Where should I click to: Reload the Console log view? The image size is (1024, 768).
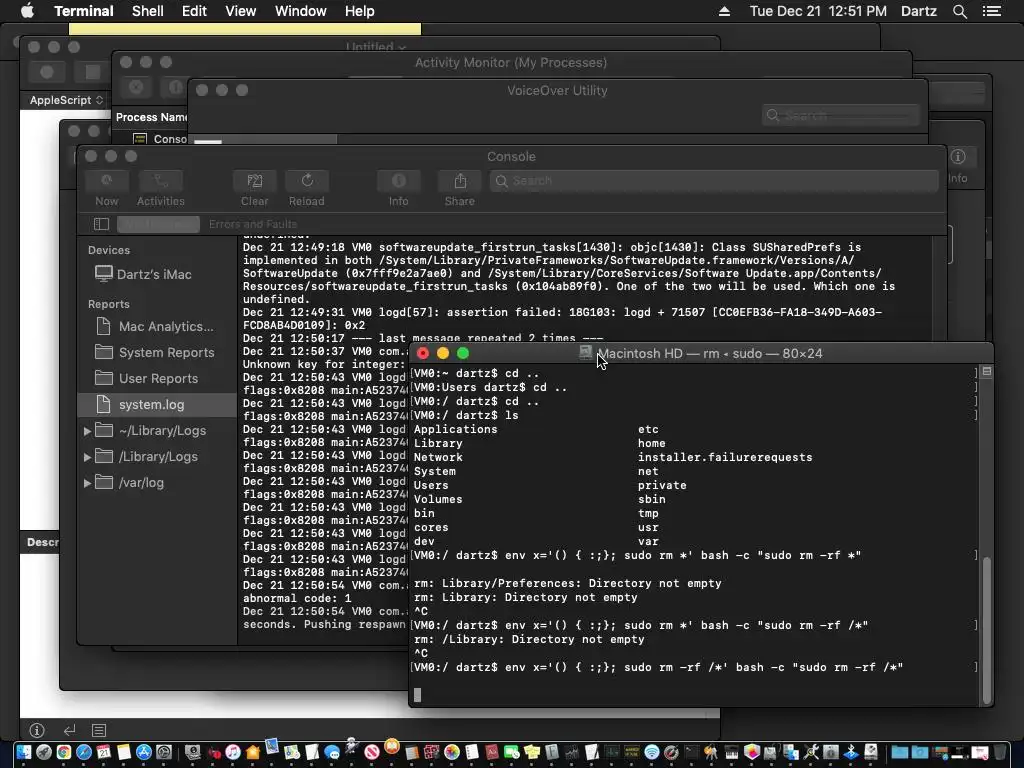coord(307,181)
